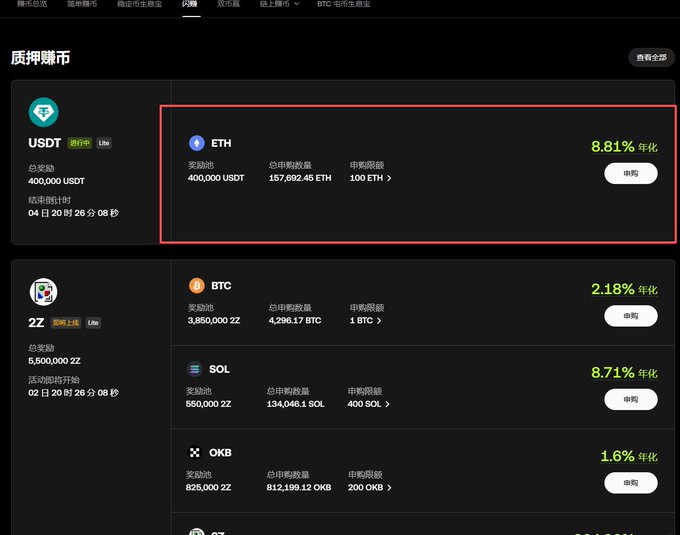
Task: Click the 550,000 2Z reward pool value
Action: point(208,404)
